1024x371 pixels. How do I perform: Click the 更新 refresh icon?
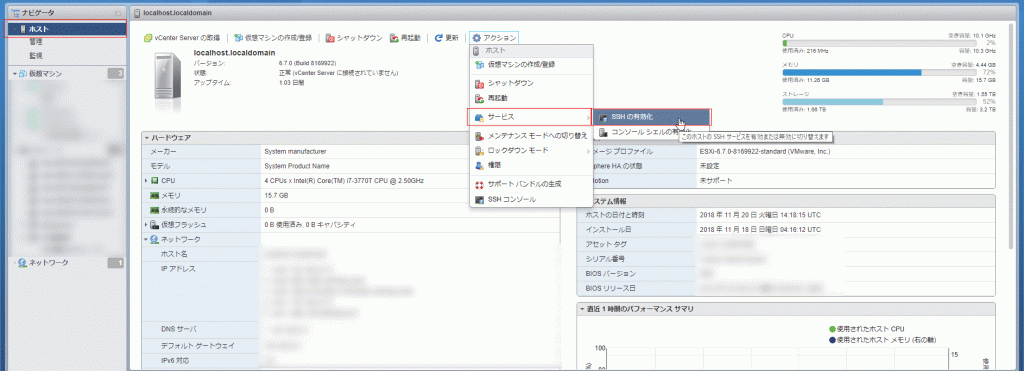[439, 38]
